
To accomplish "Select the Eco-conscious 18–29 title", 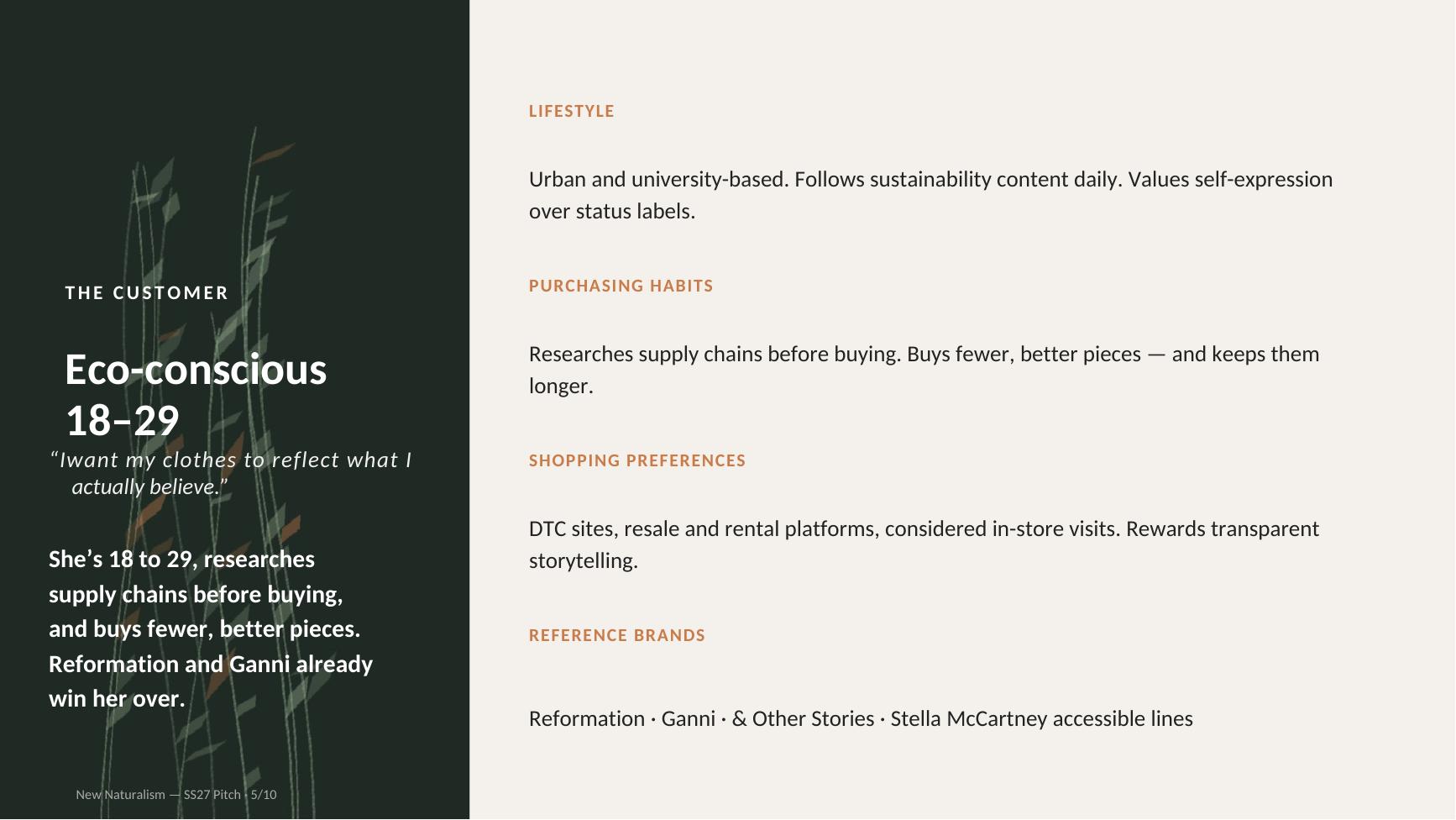I will (x=196, y=395).
